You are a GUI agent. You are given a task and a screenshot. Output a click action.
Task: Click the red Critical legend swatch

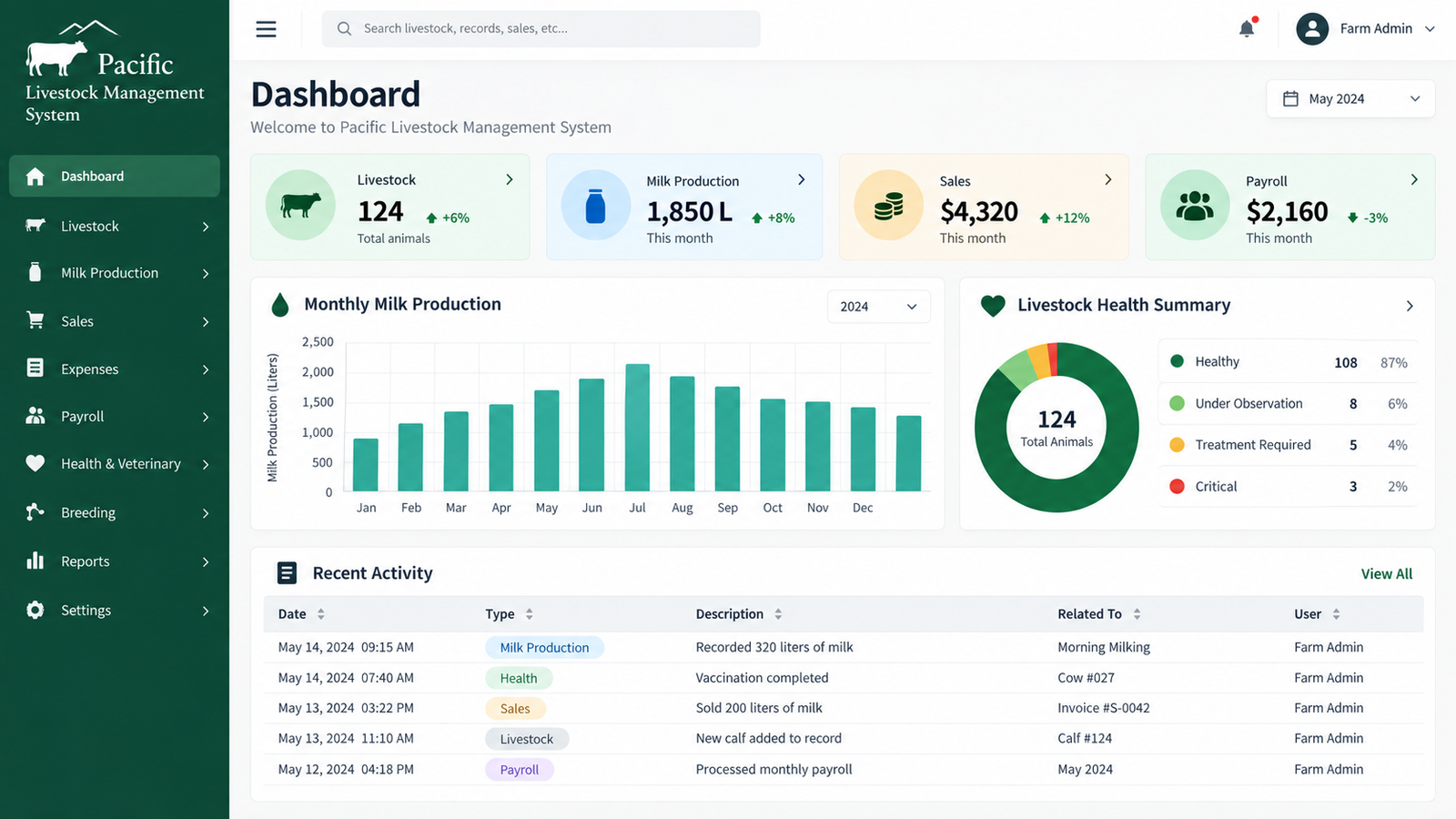click(1177, 487)
